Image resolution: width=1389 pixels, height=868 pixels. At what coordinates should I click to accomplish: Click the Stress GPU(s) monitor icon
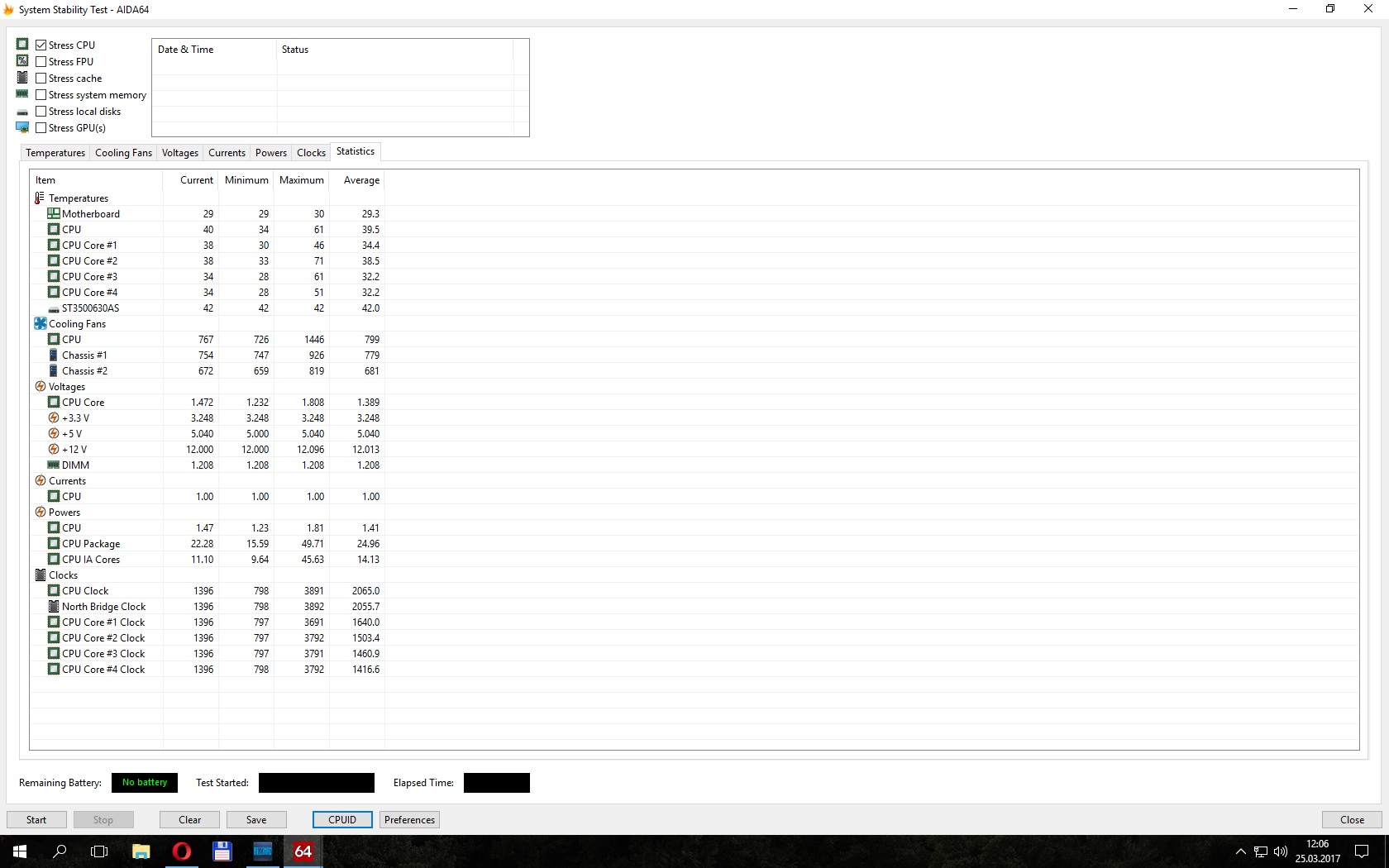(22, 127)
